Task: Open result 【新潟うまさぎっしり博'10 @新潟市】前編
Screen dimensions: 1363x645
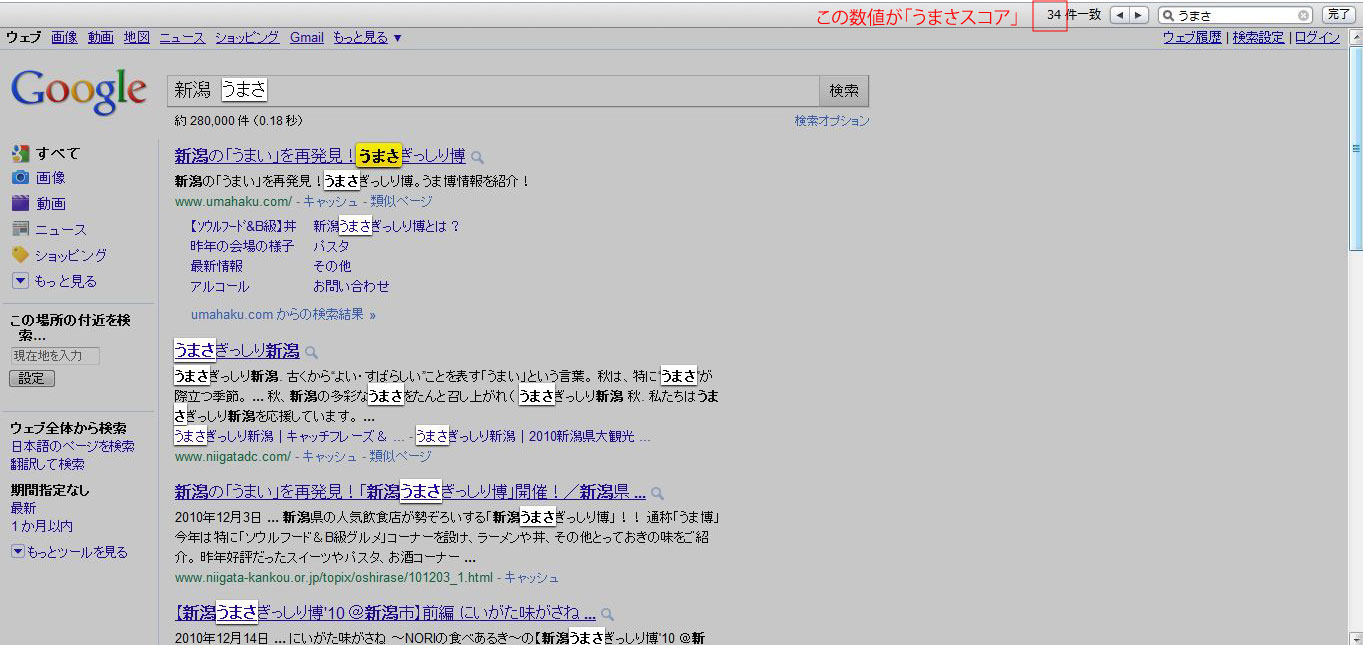Action: click(385, 613)
